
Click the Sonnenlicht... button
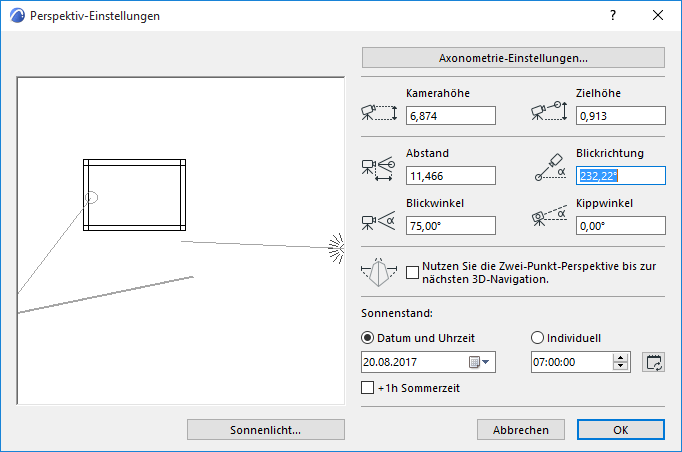tap(266, 429)
